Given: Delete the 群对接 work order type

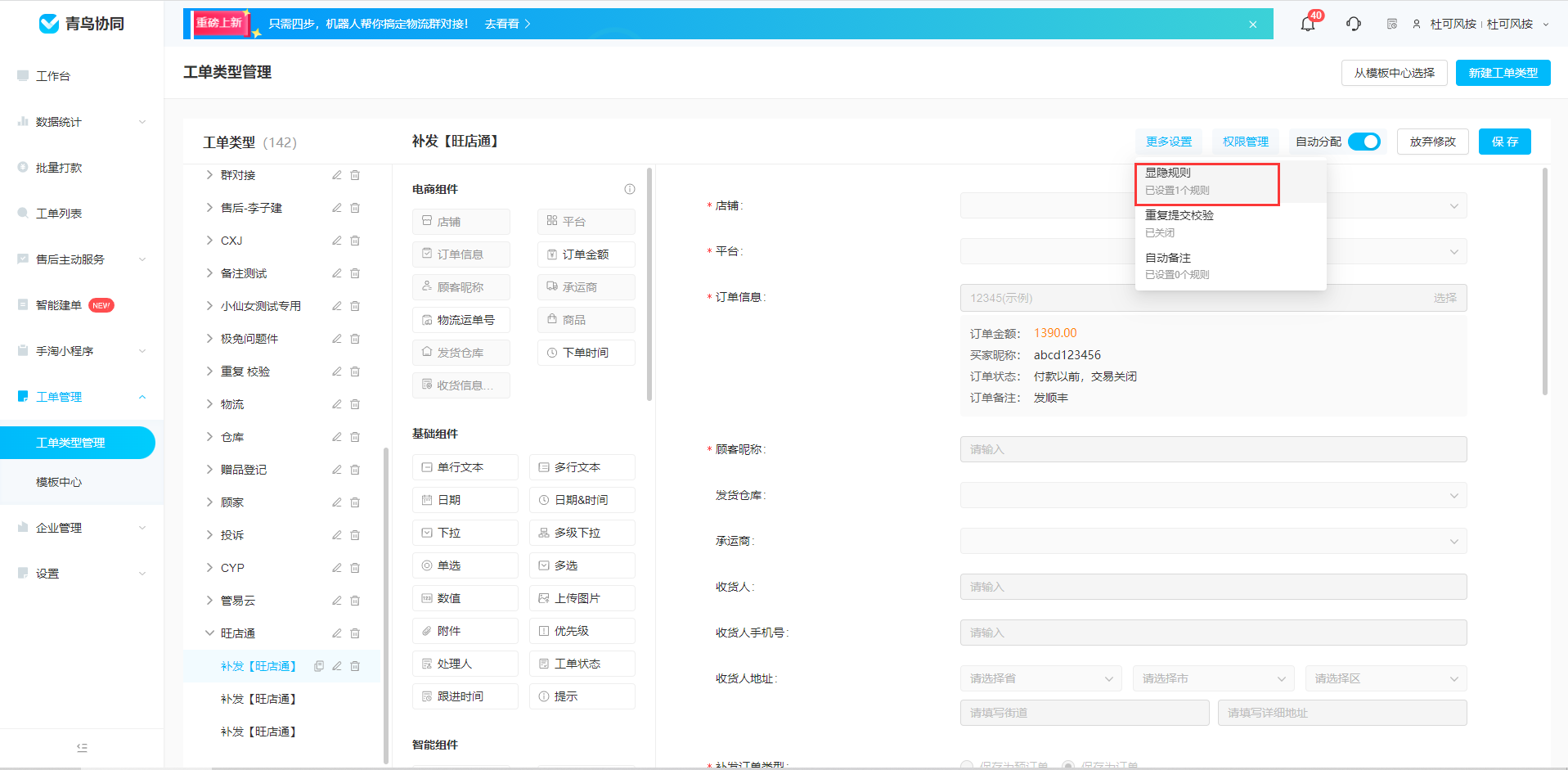Looking at the screenshot, I should tap(355, 175).
